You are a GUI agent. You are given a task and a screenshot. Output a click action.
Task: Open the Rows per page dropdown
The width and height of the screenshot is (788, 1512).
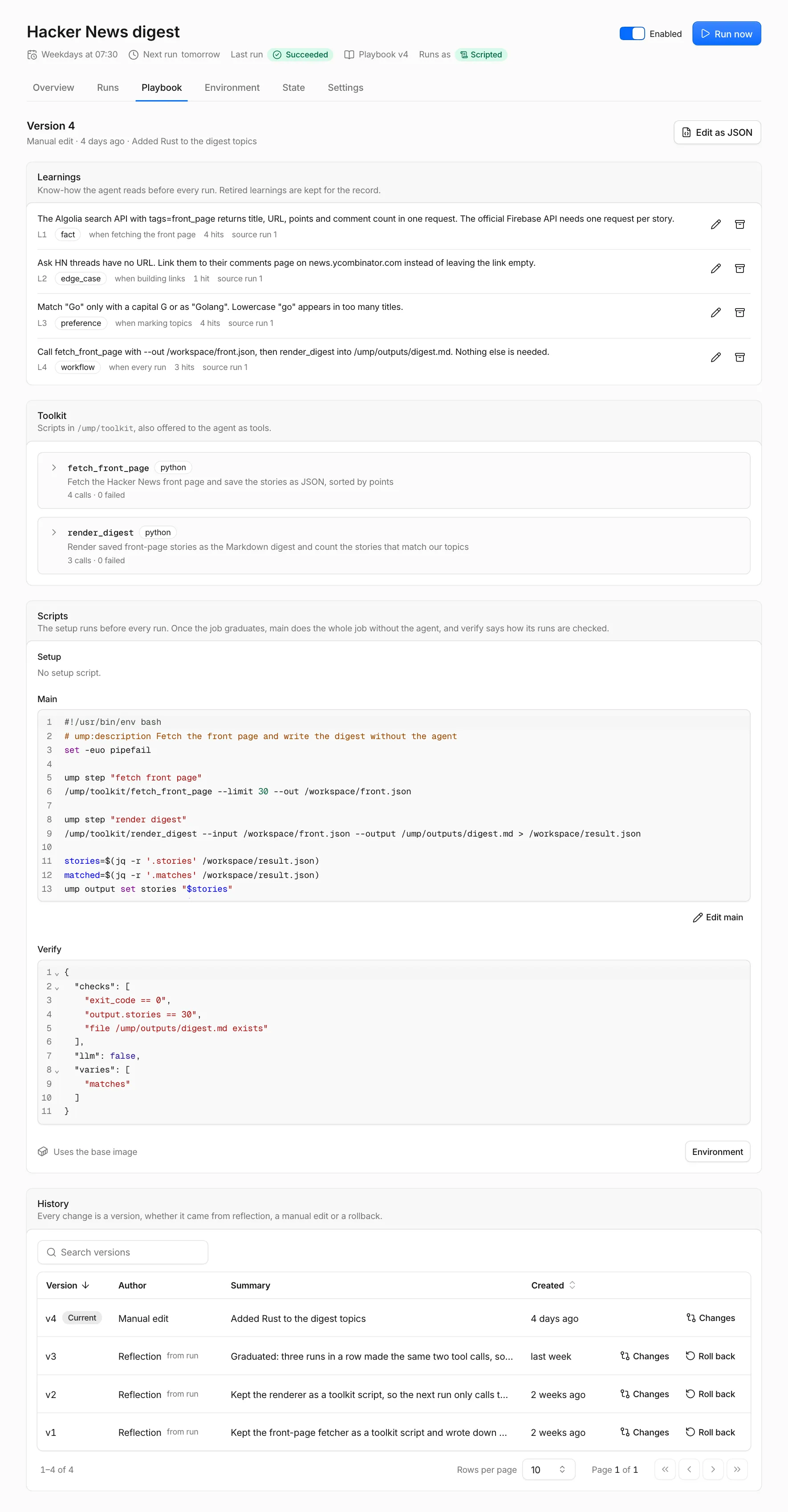548,1469
